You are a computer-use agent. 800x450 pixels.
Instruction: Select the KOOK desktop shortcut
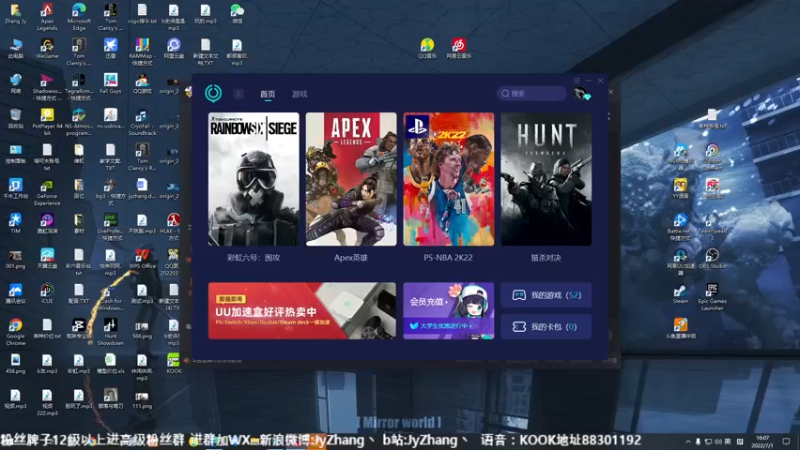(x=173, y=363)
